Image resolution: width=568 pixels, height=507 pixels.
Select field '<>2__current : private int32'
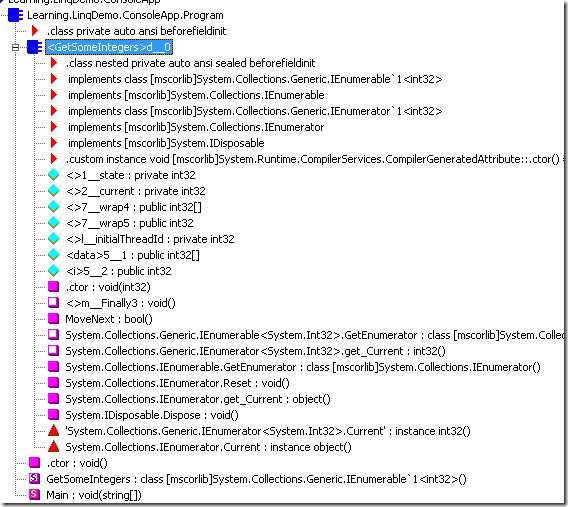(136, 191)
